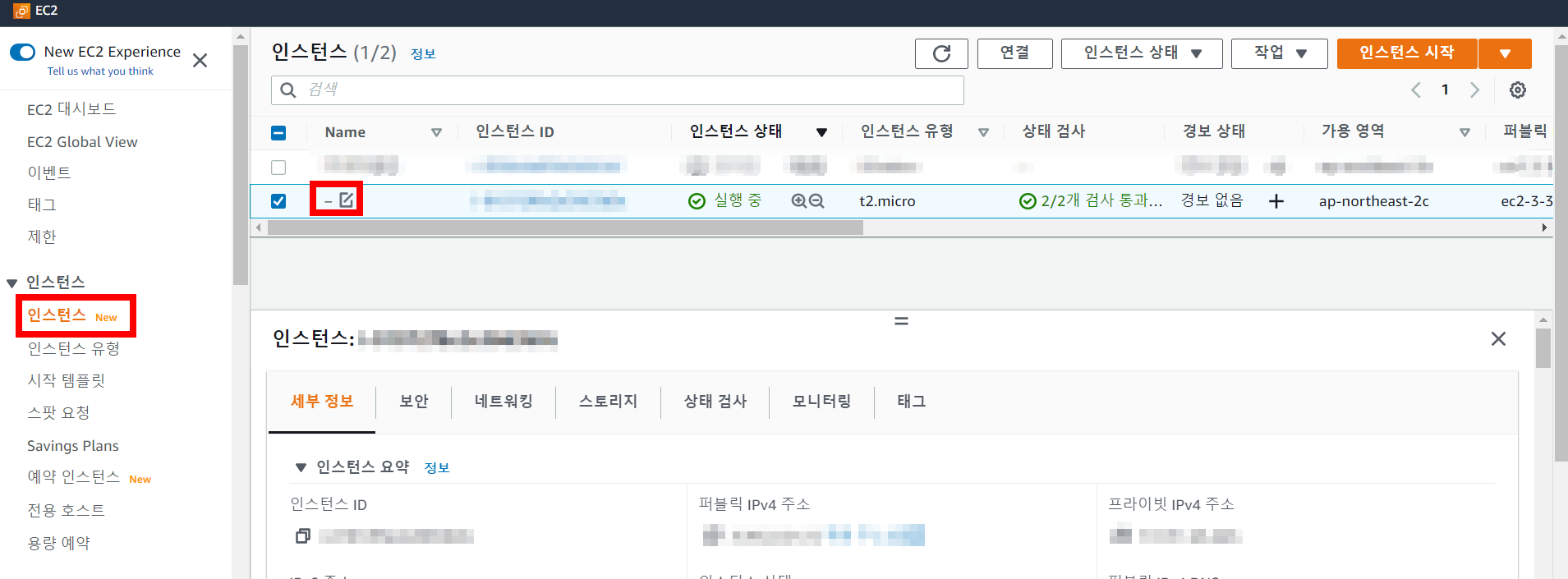Close the instance details panel
The width and height of the screenshot is (1568, 579).
[1498, 338]
